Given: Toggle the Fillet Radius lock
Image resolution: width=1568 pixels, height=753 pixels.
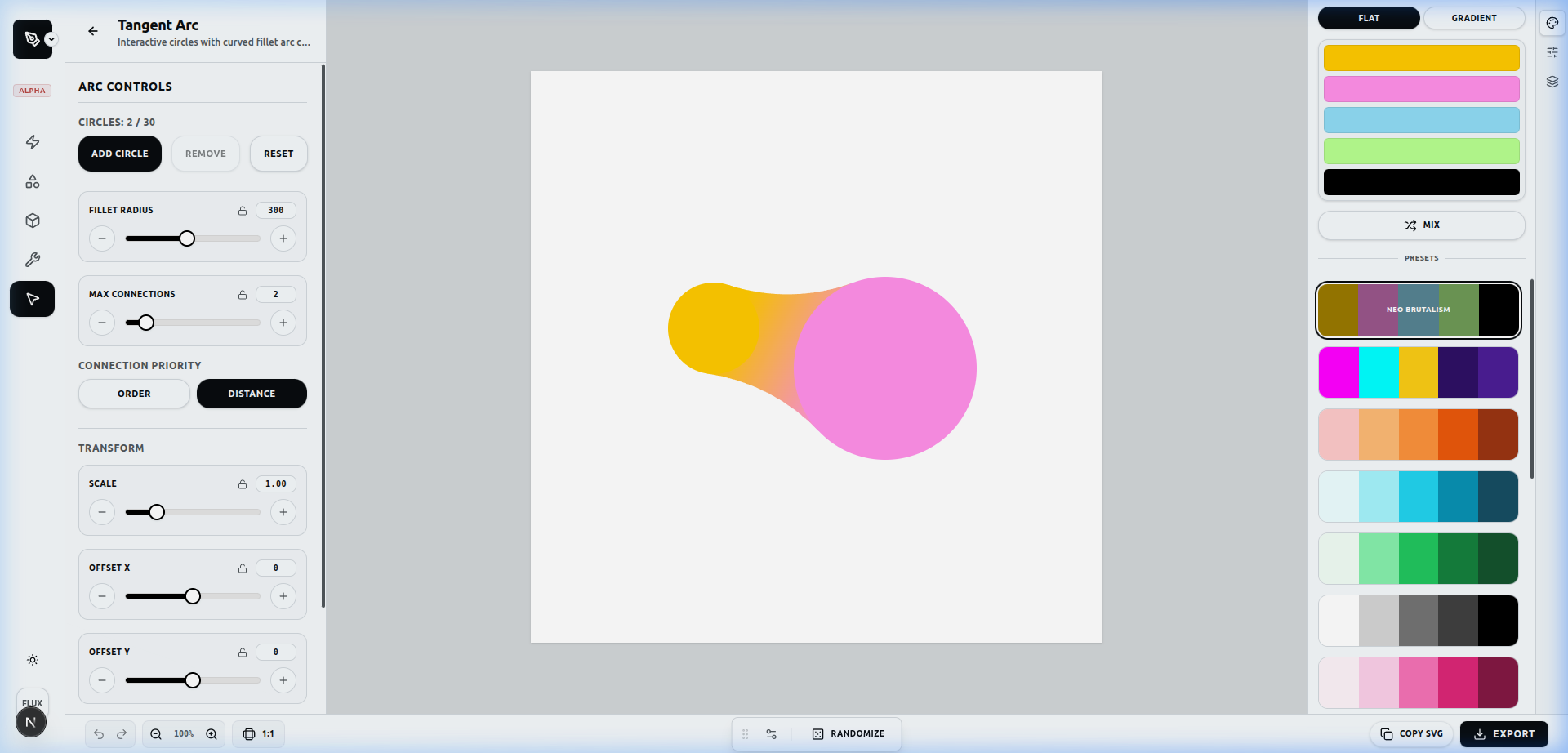Looking at the screenshot, I should click(243, 211).
